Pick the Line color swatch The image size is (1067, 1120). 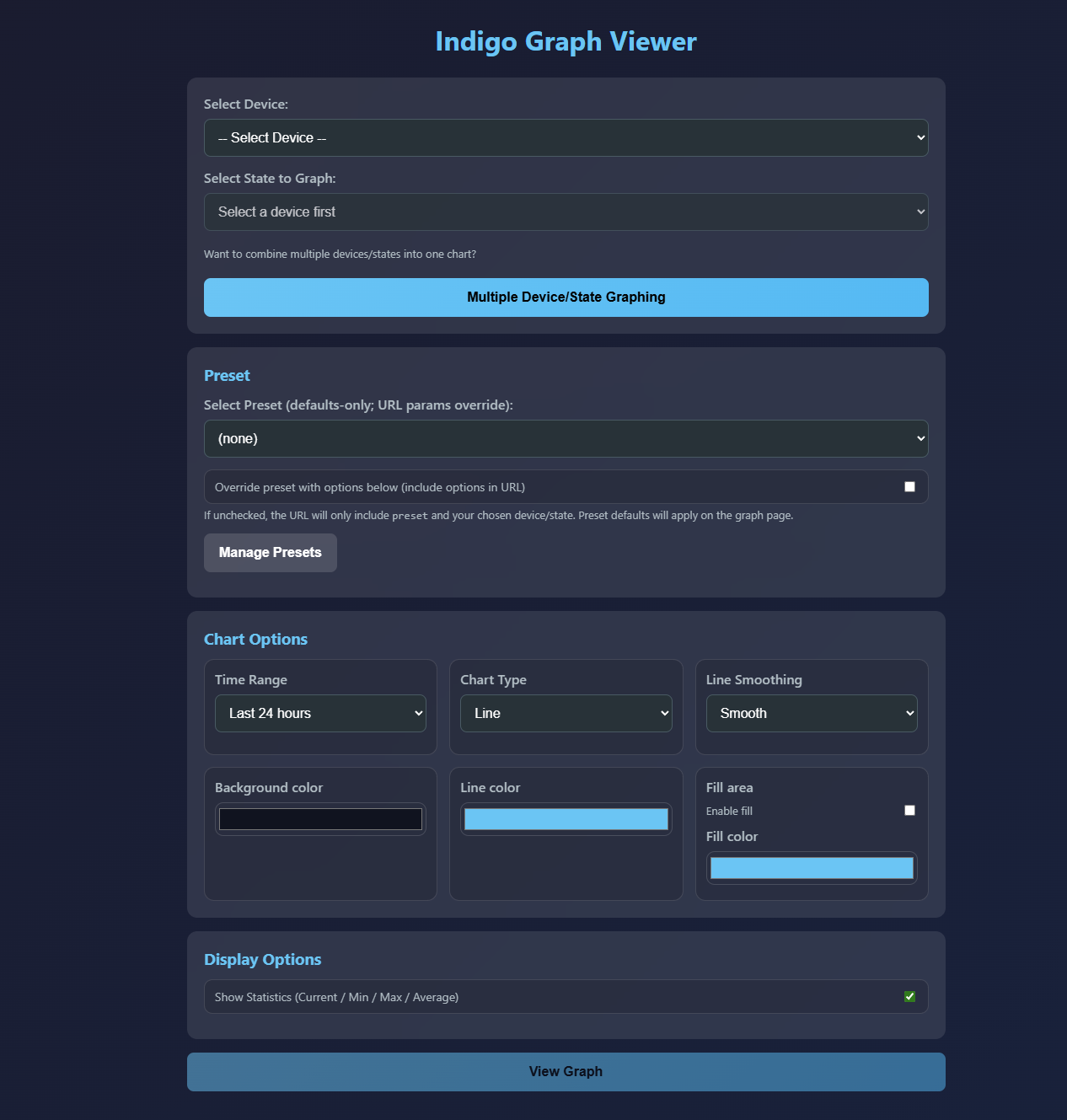tap(566, 819)
